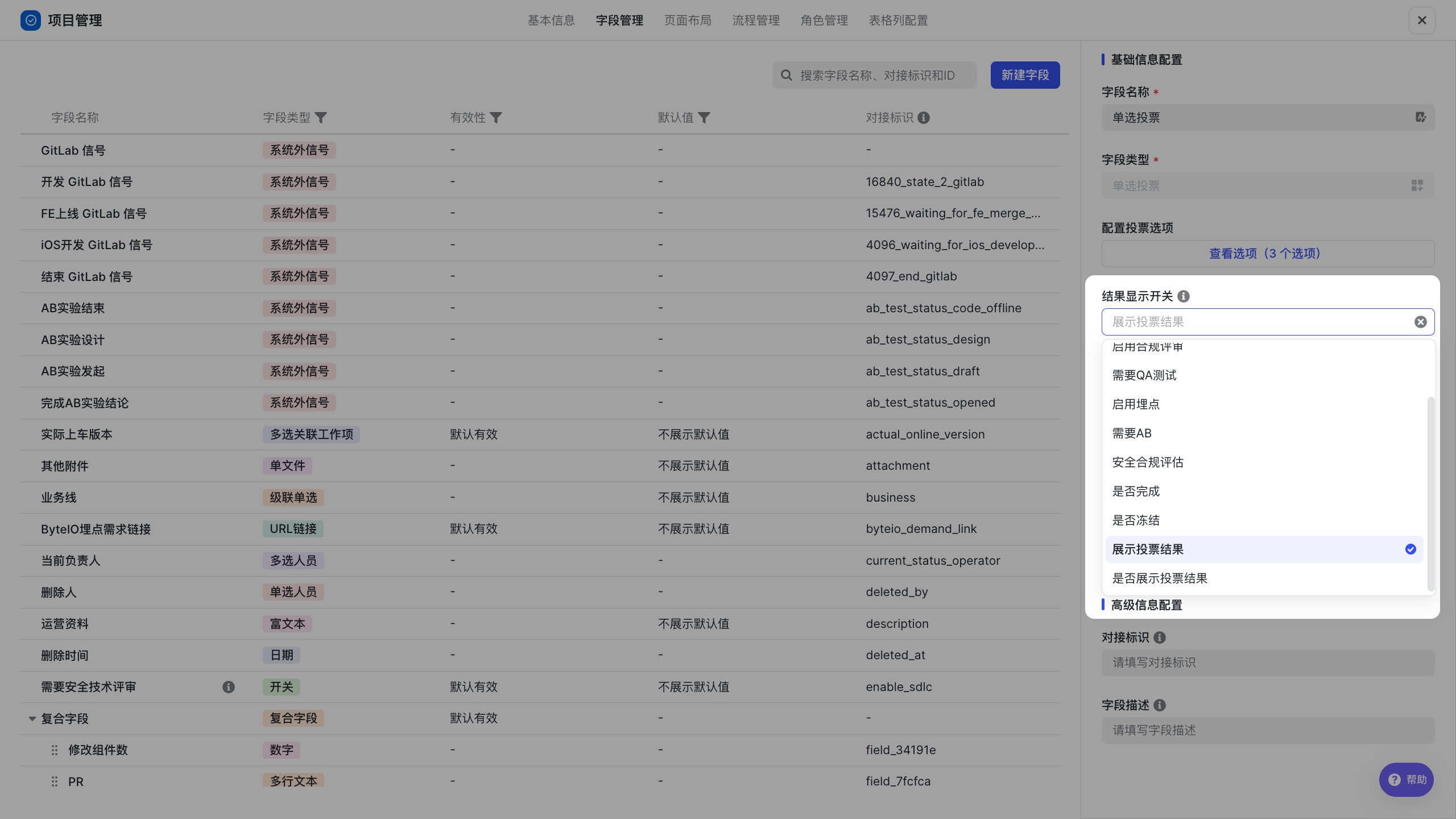Image resolution: width=1456 pixels, height=819 pixels.
Task: Click the 级联单选 type tag
Action: pyautogui.click(x=293, y=498)
